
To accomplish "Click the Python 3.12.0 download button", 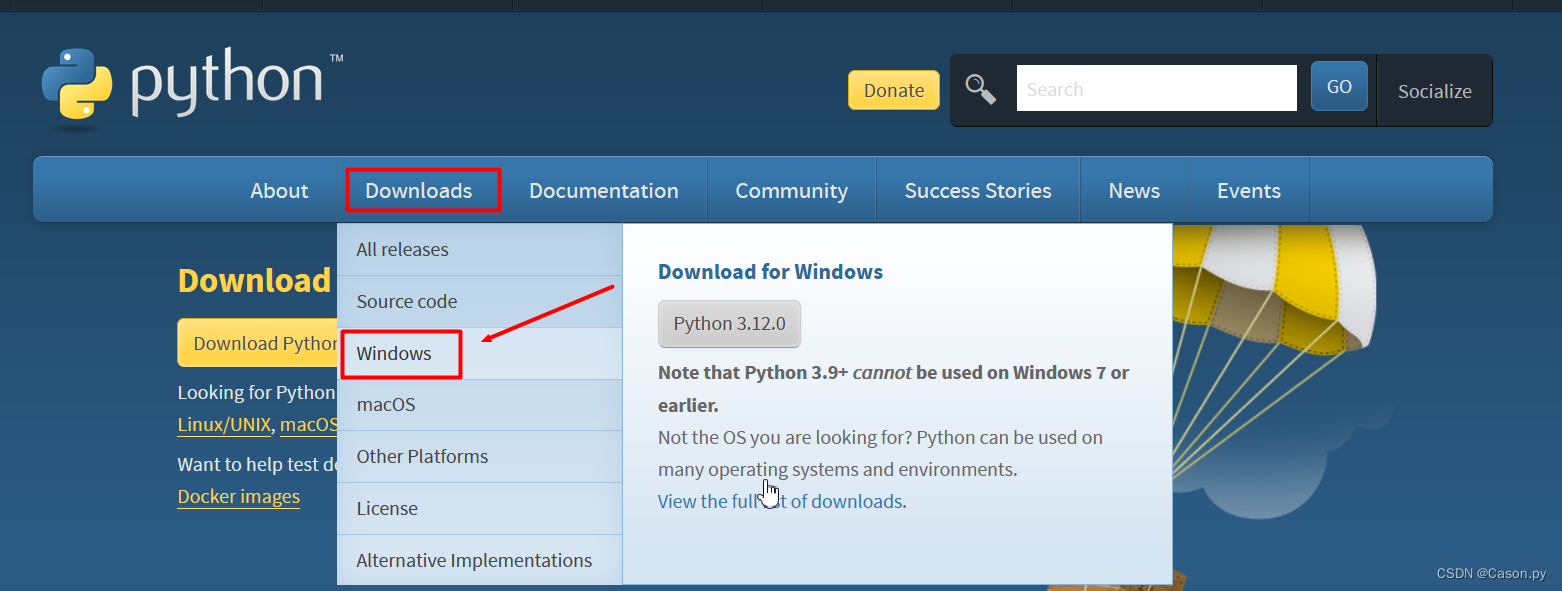I will [x=729, y=324].
